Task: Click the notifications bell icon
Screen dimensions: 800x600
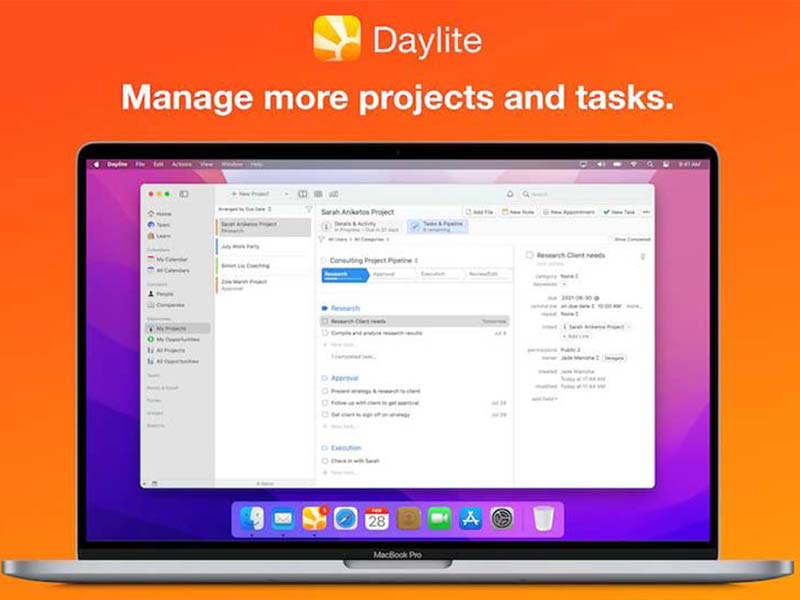Action: (510, 193)
